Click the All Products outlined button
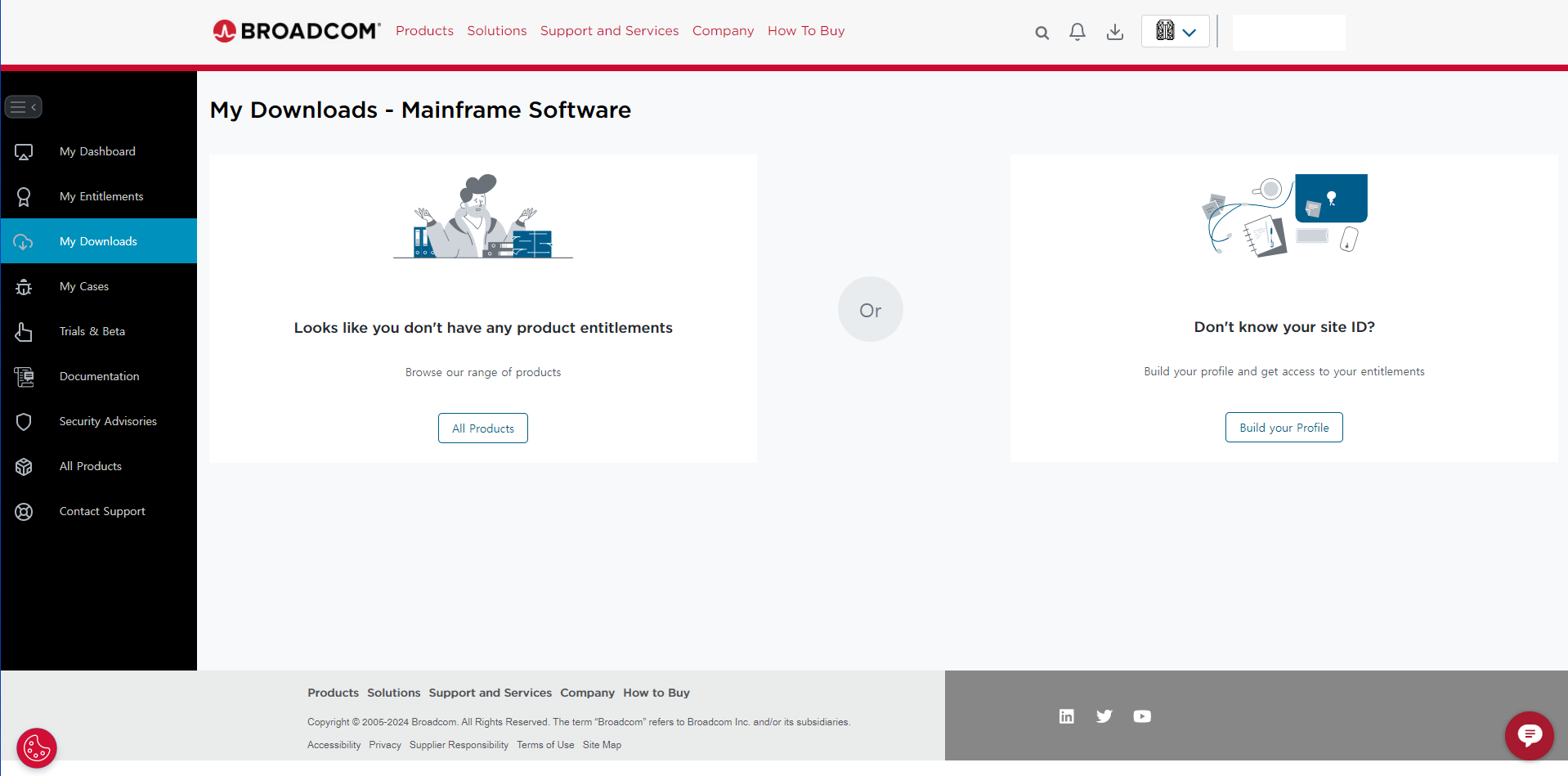Screen dimensions: 1568x776 (x=483, y=428)
